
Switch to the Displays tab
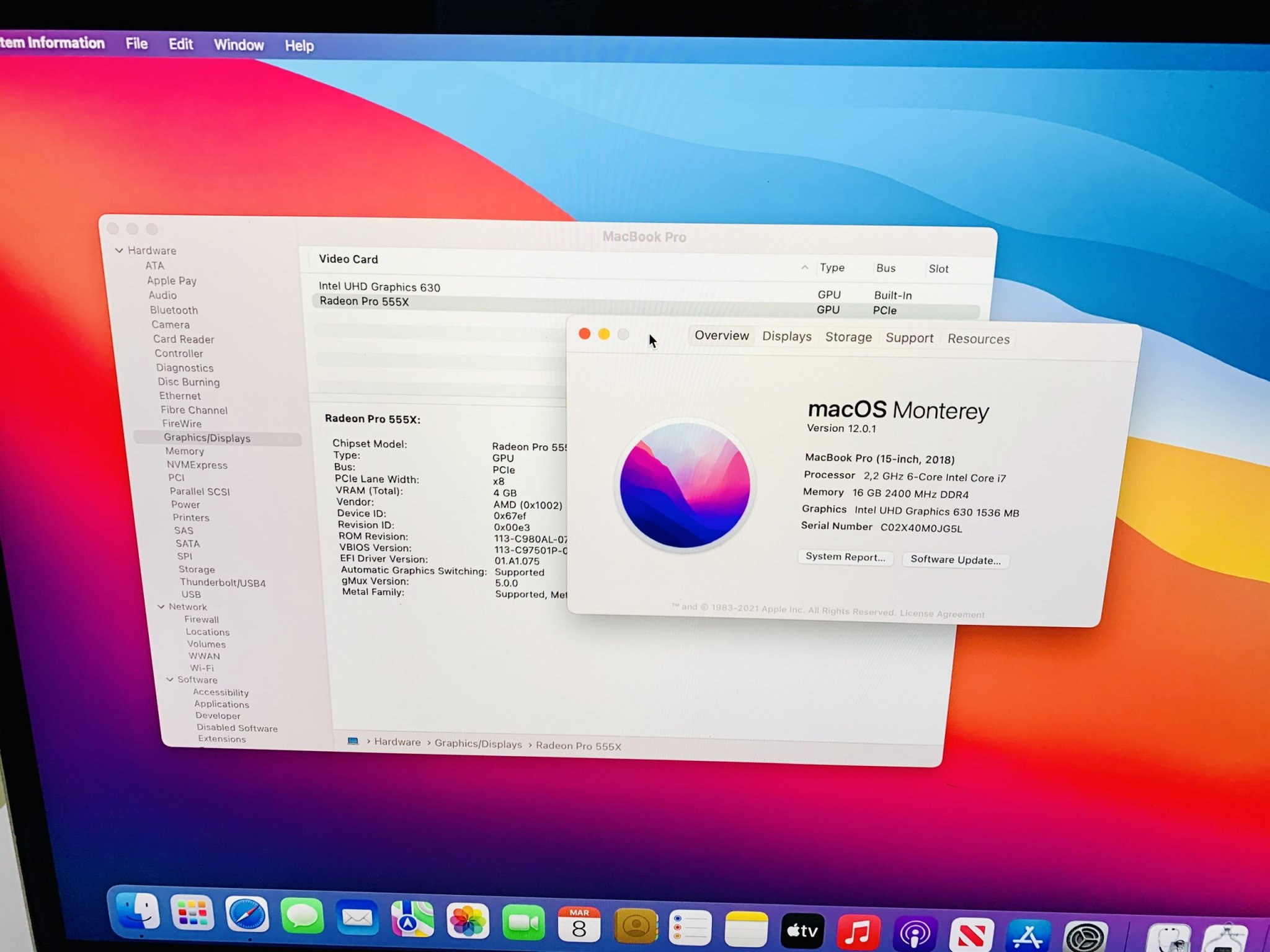coord(786,337)
